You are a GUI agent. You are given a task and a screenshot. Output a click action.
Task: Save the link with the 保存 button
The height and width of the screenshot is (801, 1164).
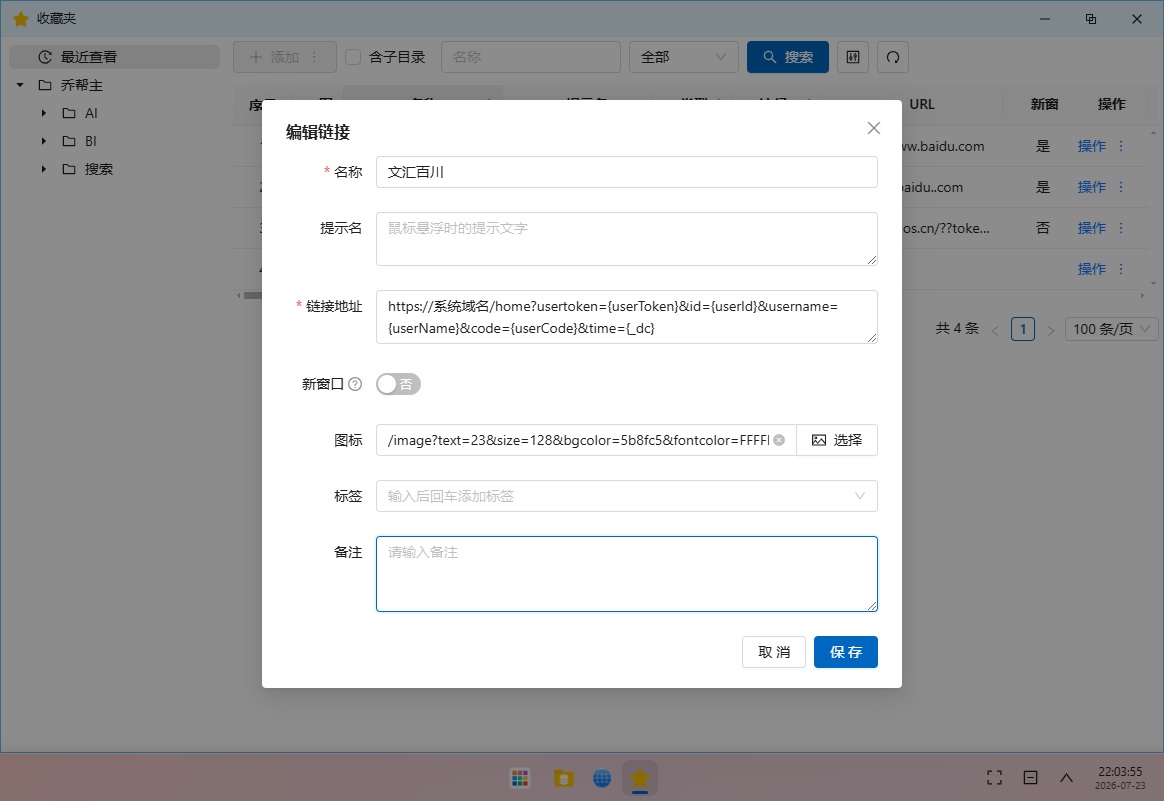tap(846, 652)
